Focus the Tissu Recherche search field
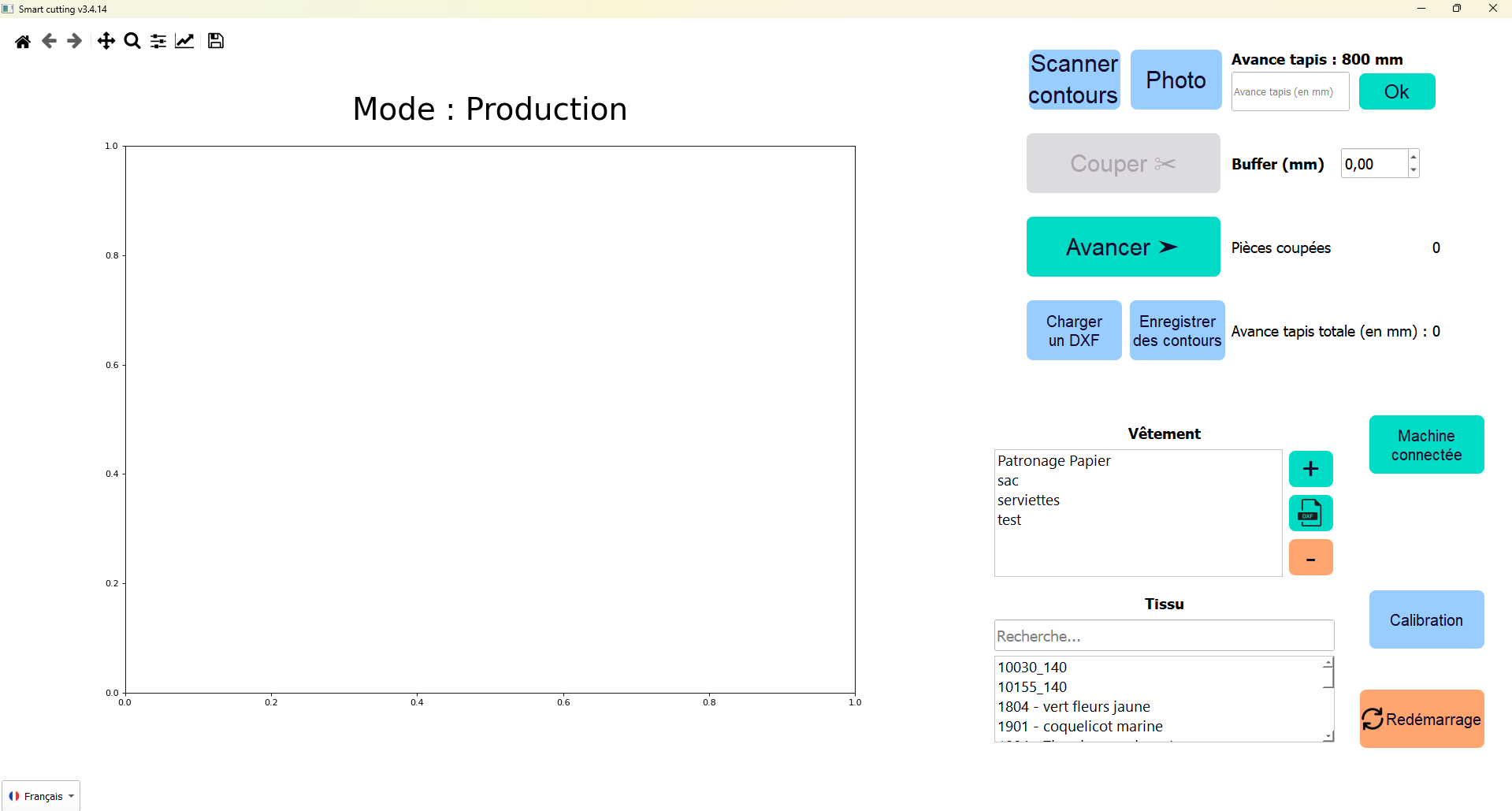Viewport: 1512px width, 811px height. pos(1163,636)
